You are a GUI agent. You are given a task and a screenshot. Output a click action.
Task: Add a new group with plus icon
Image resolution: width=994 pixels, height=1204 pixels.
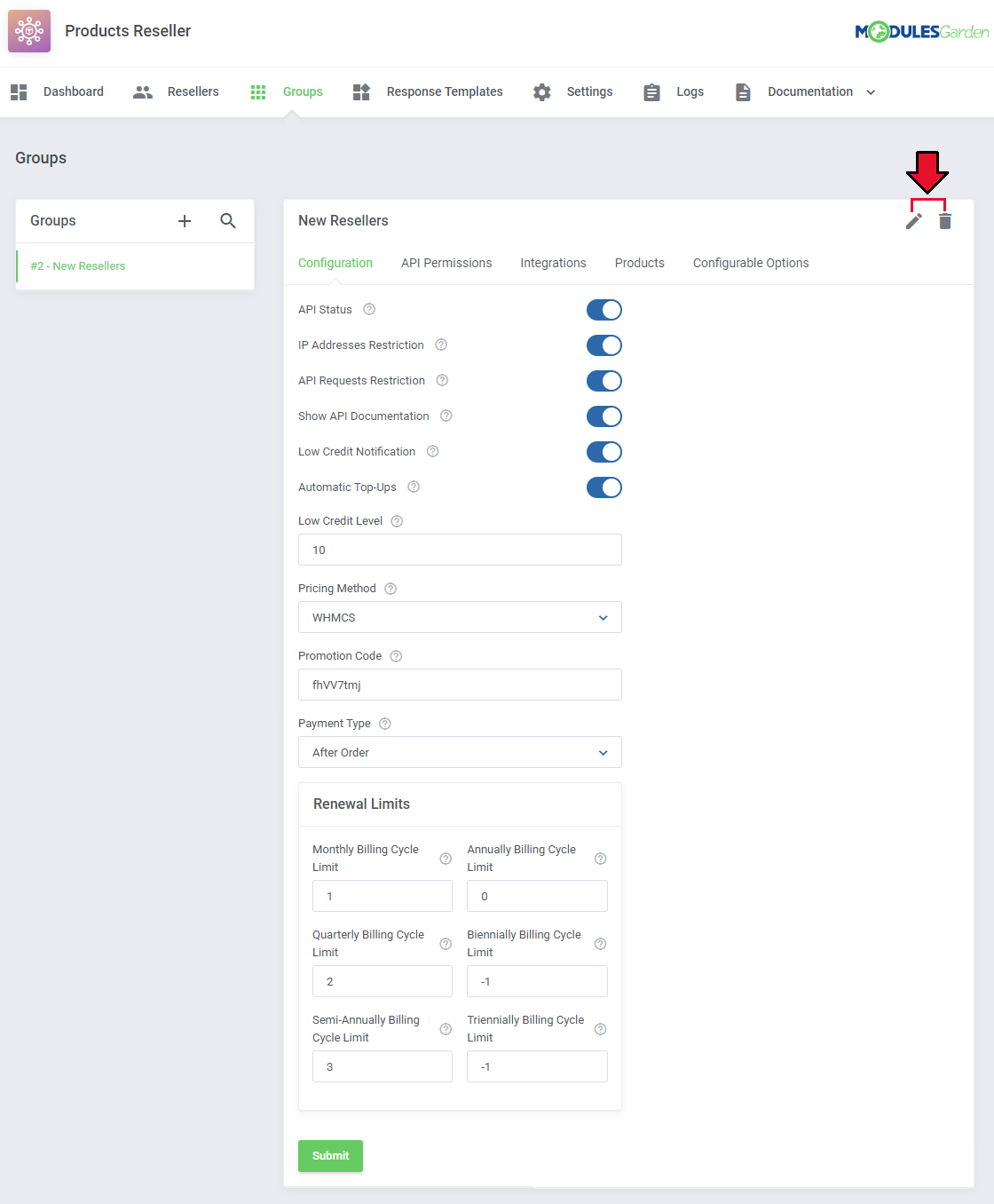[x=185, y=221]
